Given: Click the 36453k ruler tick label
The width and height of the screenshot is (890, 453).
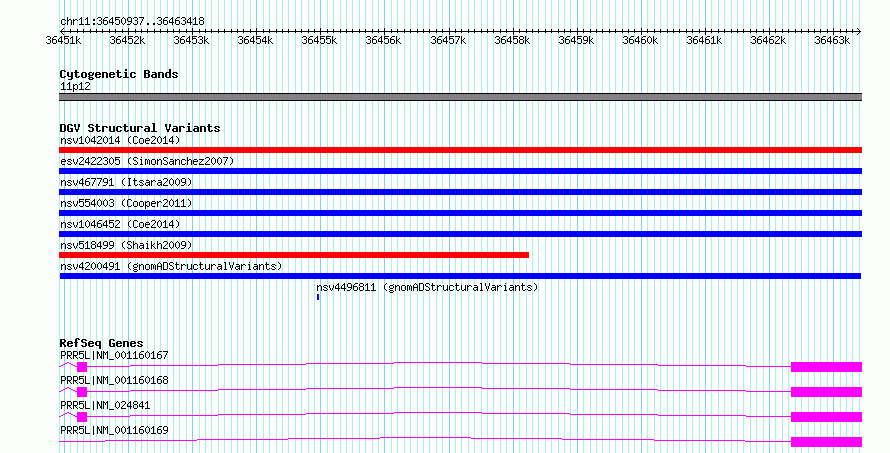Looking at the screenshot, I should tap(192, 40).
